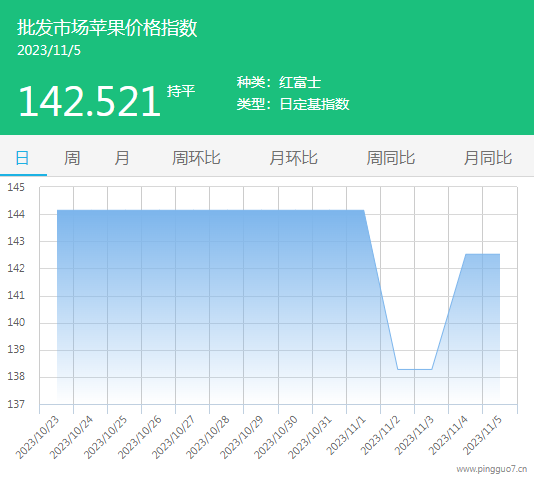
Task: Click the 2023/10/23 x-axis date label
Action: coord(37,437)
